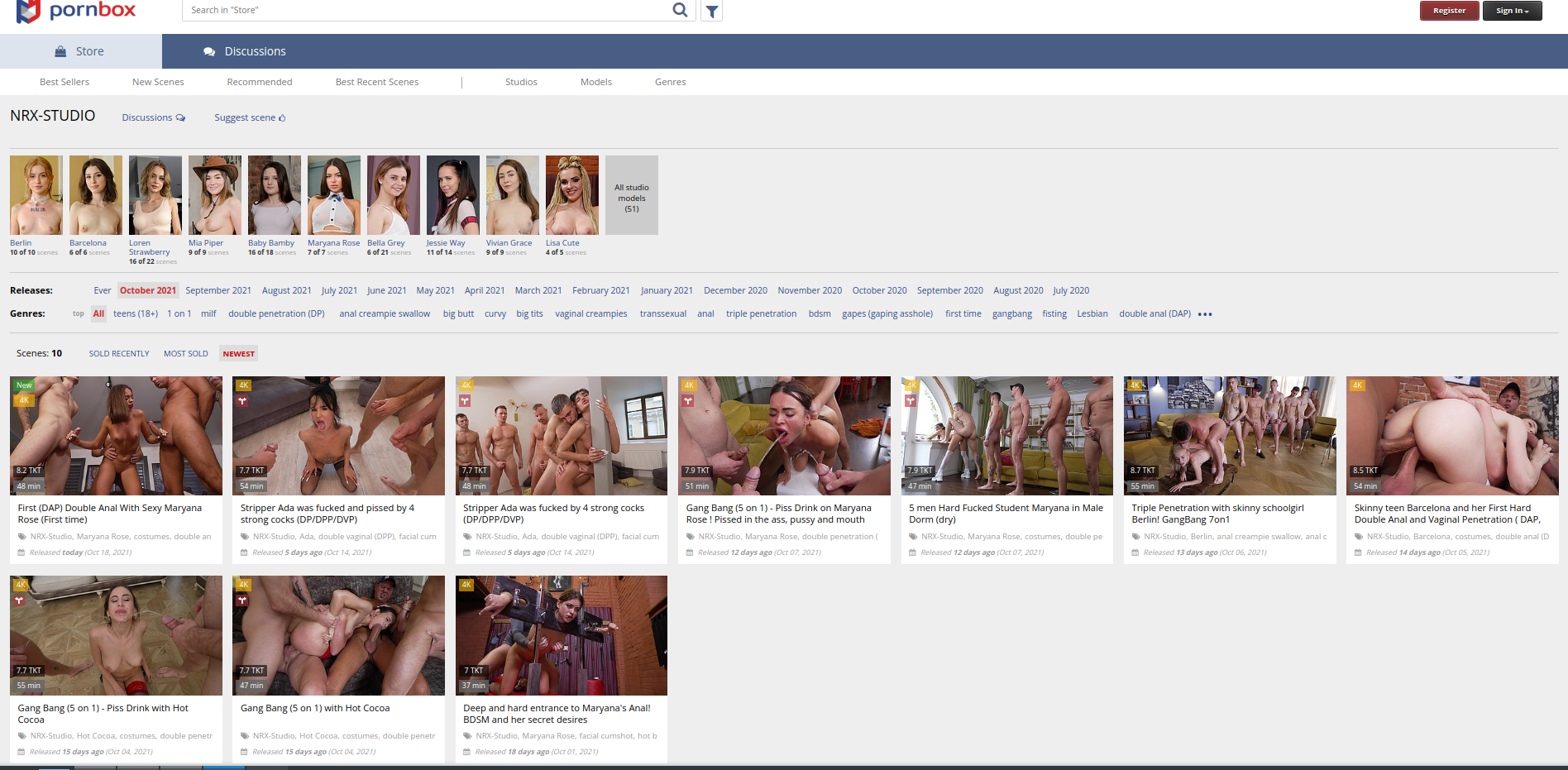
Task: Sort scenes by MOST SOLD
Action: pyautogui.click(x=185, y=354)
